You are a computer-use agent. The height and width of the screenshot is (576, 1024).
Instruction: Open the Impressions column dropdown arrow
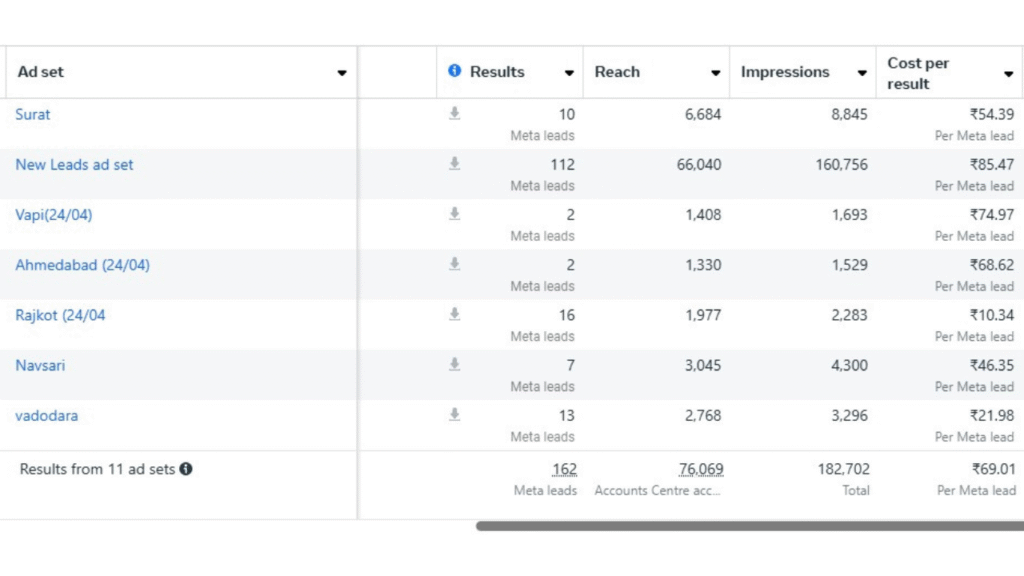click(x=861, y=73)
